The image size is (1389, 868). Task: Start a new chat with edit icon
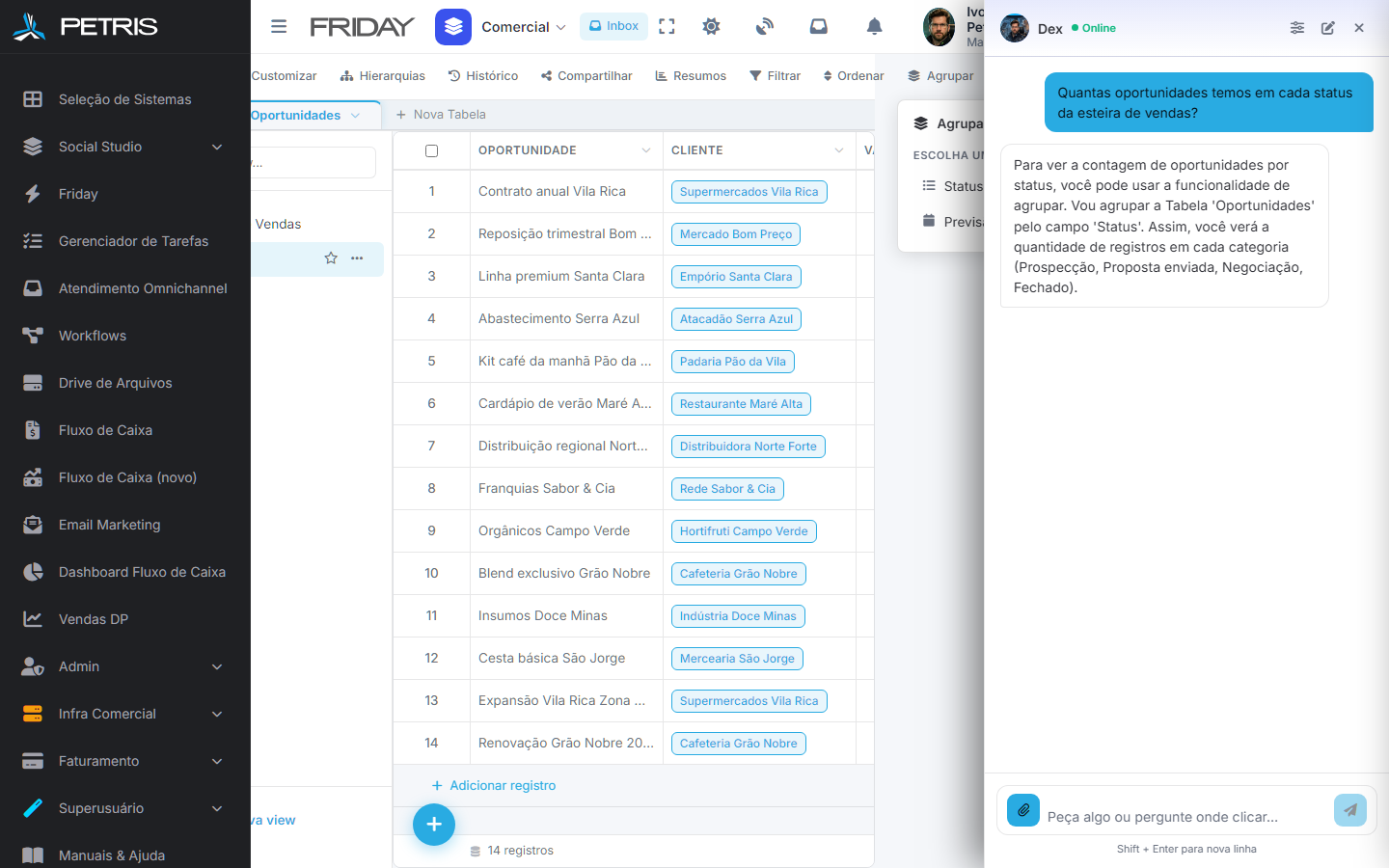coord(1328,28)
